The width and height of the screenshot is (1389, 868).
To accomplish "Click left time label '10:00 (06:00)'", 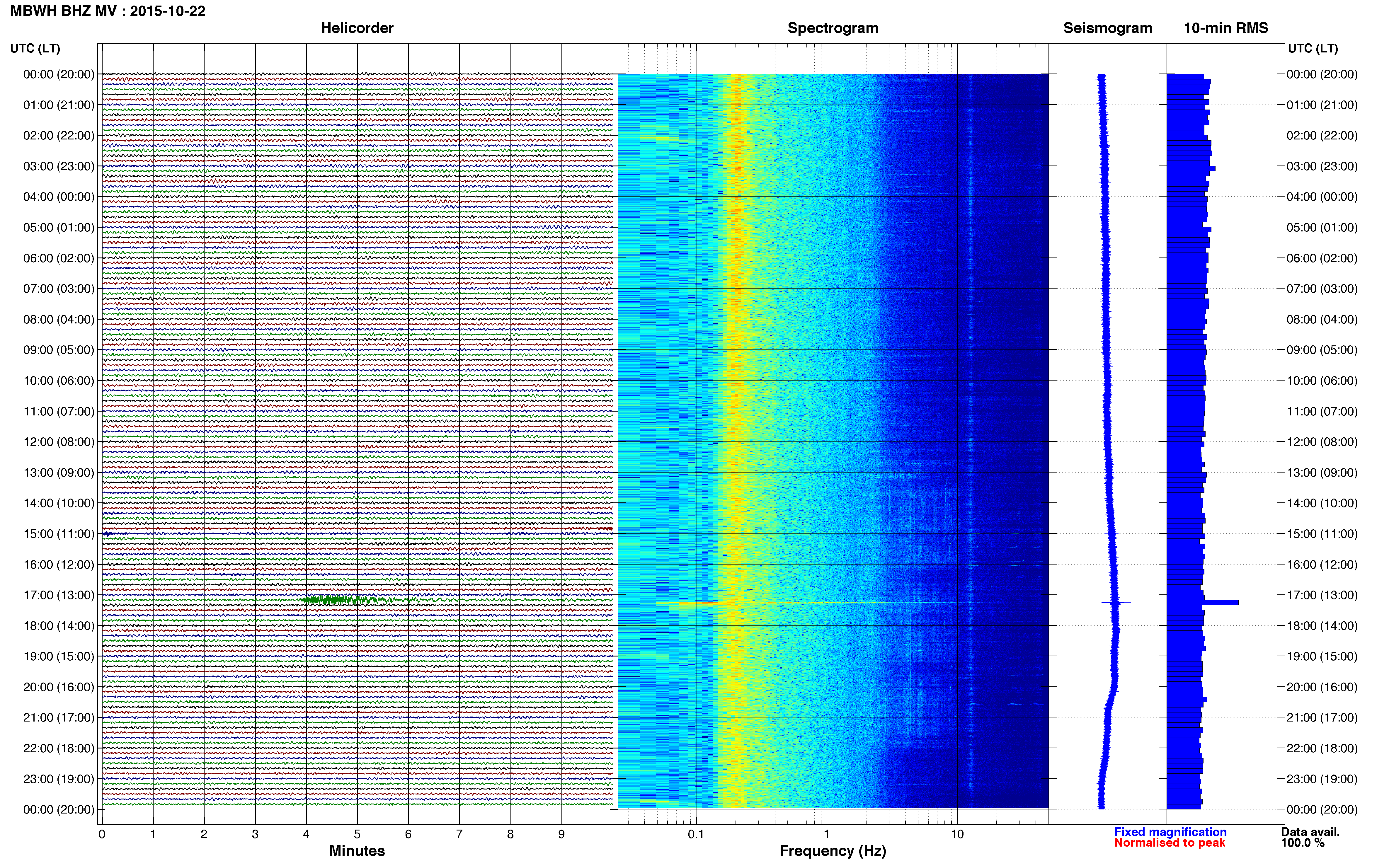I will (x=59, y=381).
